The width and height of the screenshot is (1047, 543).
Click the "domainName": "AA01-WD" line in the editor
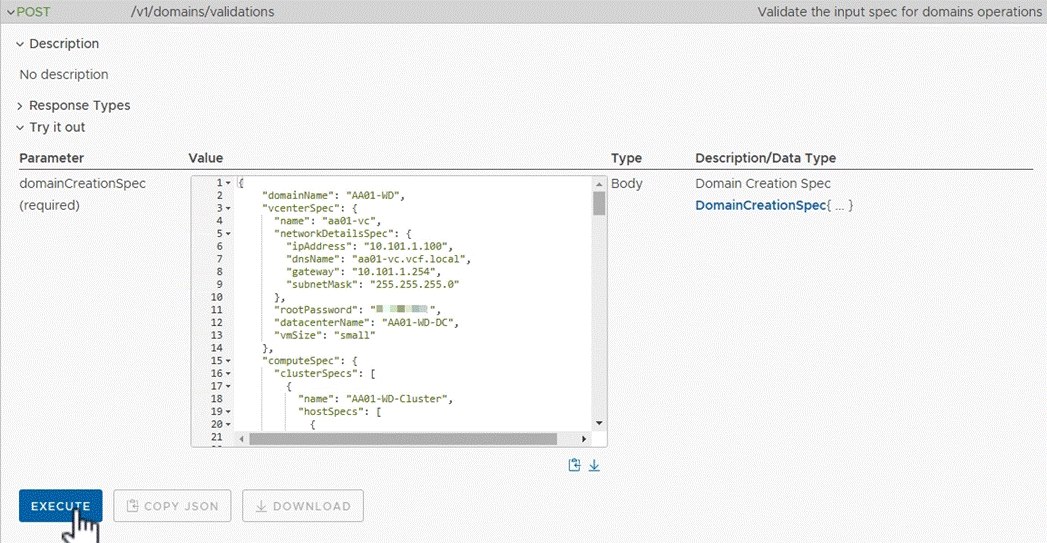click(x=333, y=196)
